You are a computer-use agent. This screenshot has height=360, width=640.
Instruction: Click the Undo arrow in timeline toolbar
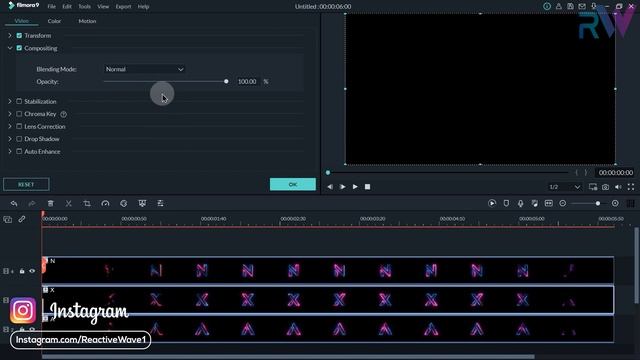point(14,203)
